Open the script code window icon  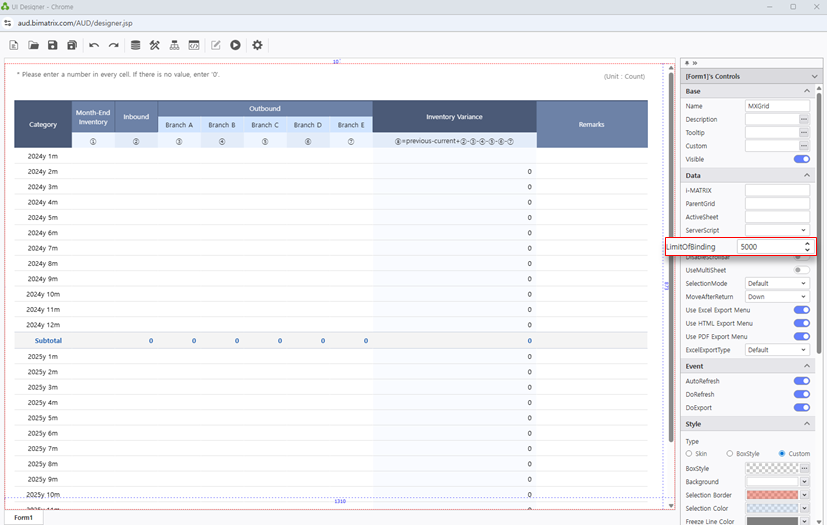(193, 45)
